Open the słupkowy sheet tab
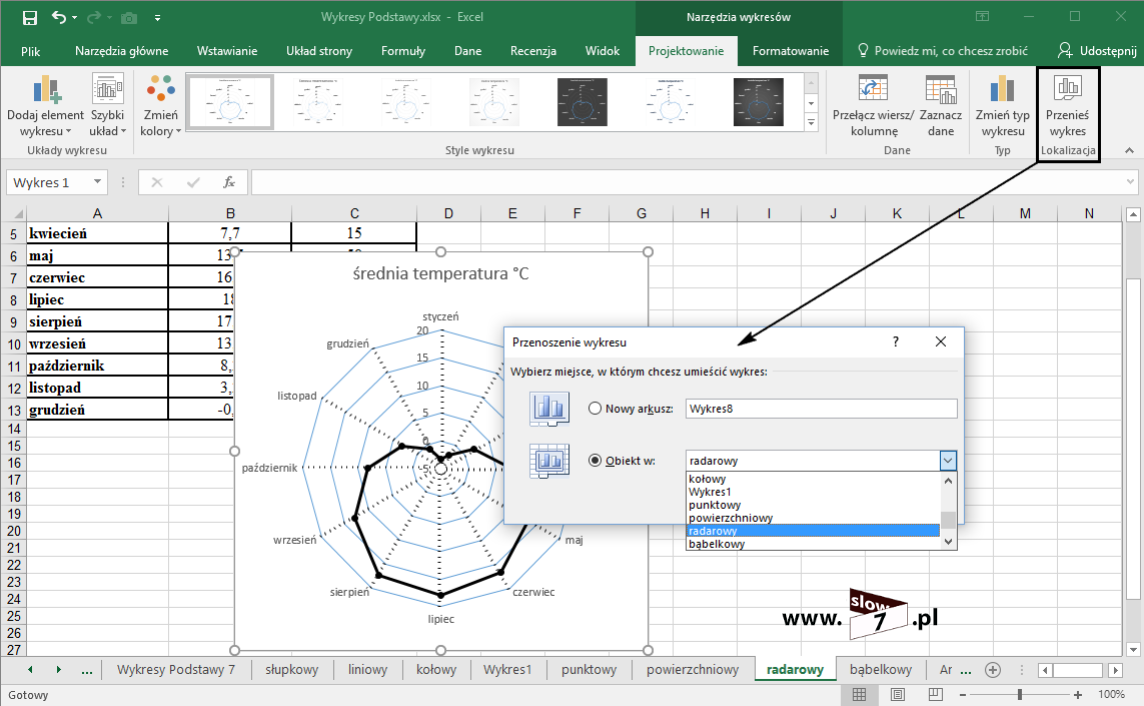The height and width of the screenshot is (706, 1144). (x=292, y=670)
